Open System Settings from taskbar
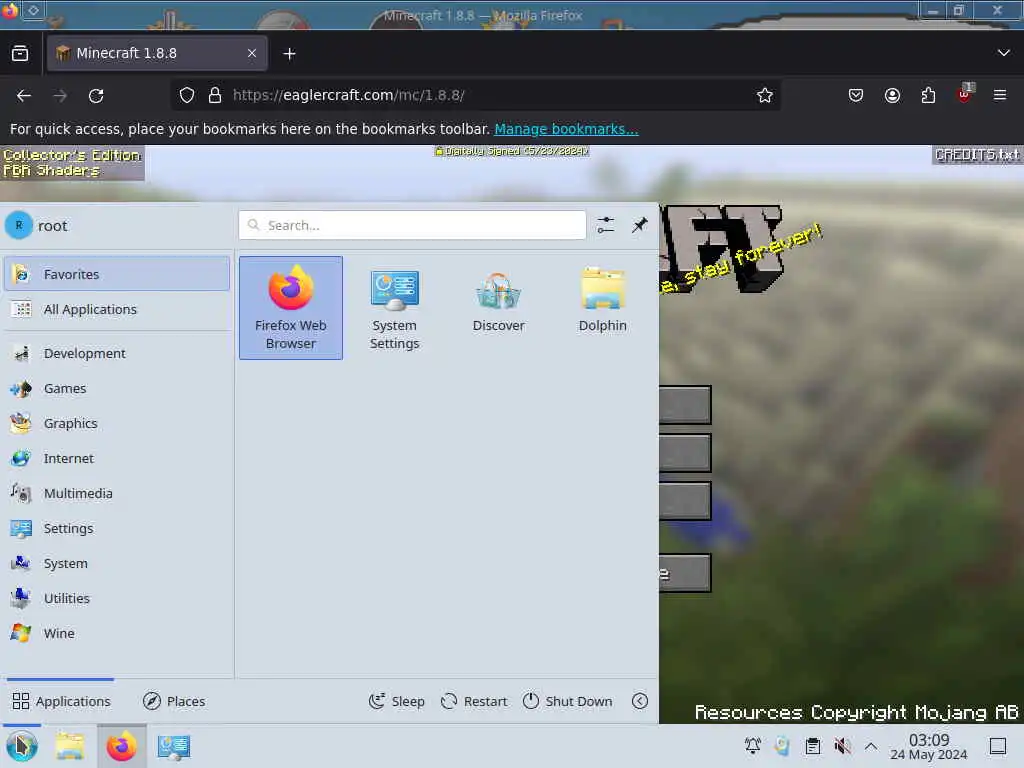1024x768 pixels. click(174, 746)
